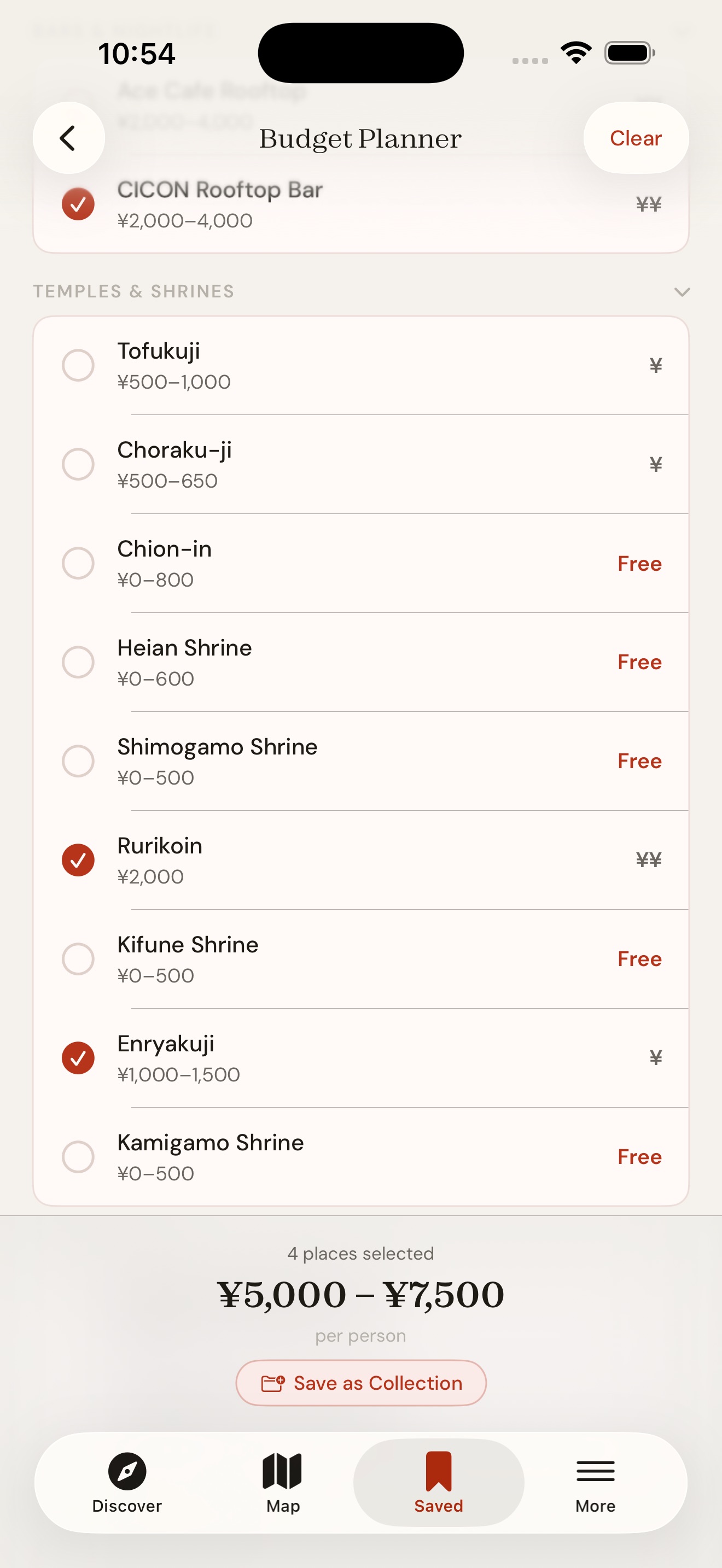Image resolution: width=722 pixels, height=1568 pixels.
Task: Select the Tofukuji checkbox
Action: point(79,365)
